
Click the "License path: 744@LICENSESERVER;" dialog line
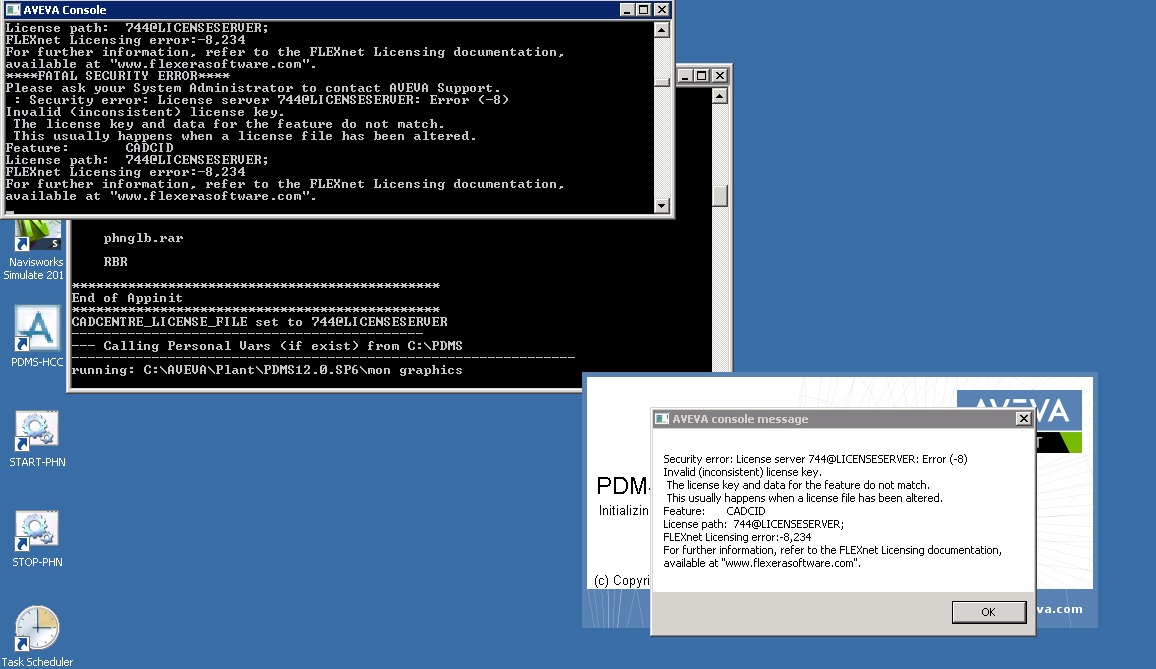(753, 524)
